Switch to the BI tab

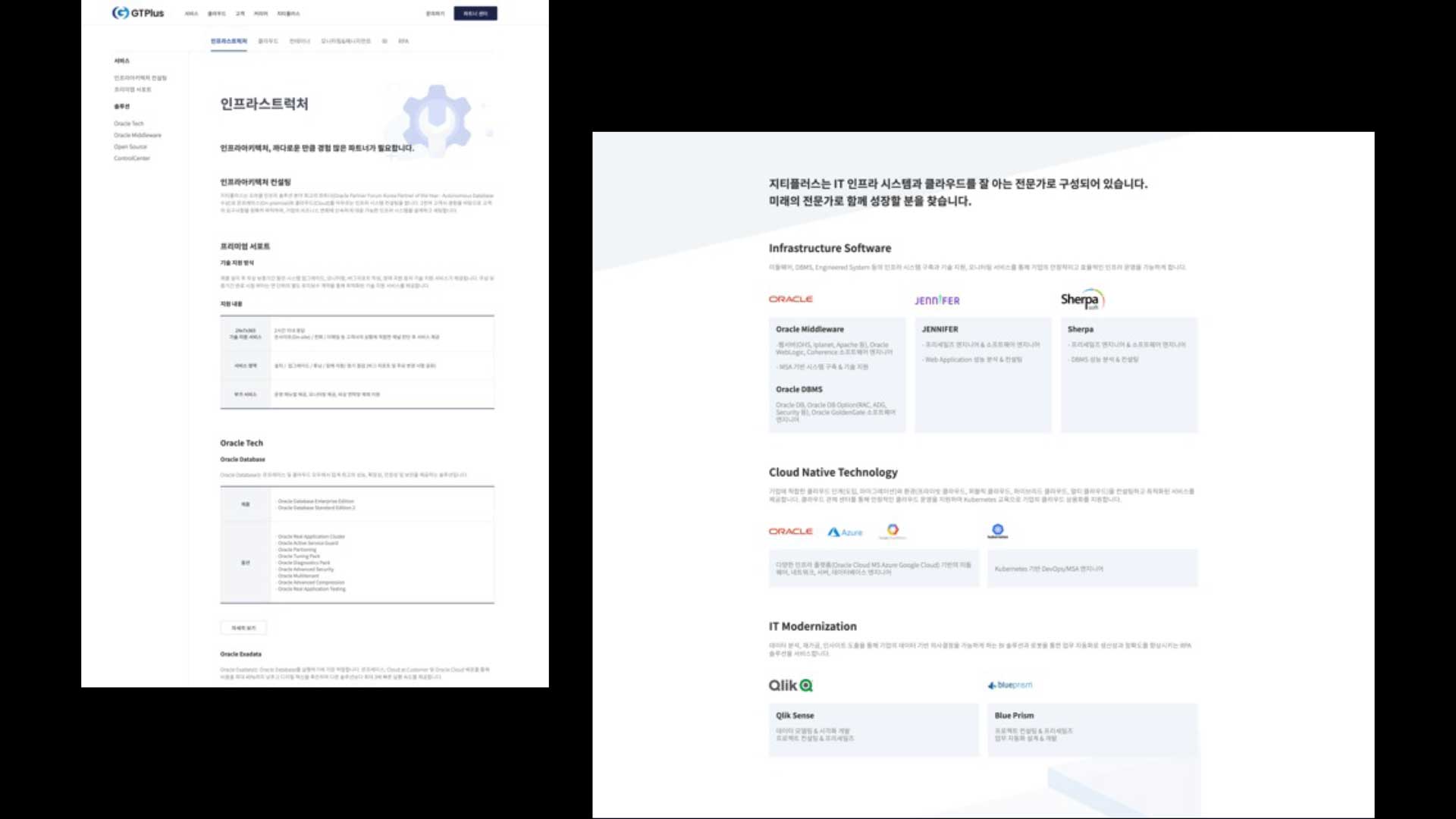coord(384,41)
